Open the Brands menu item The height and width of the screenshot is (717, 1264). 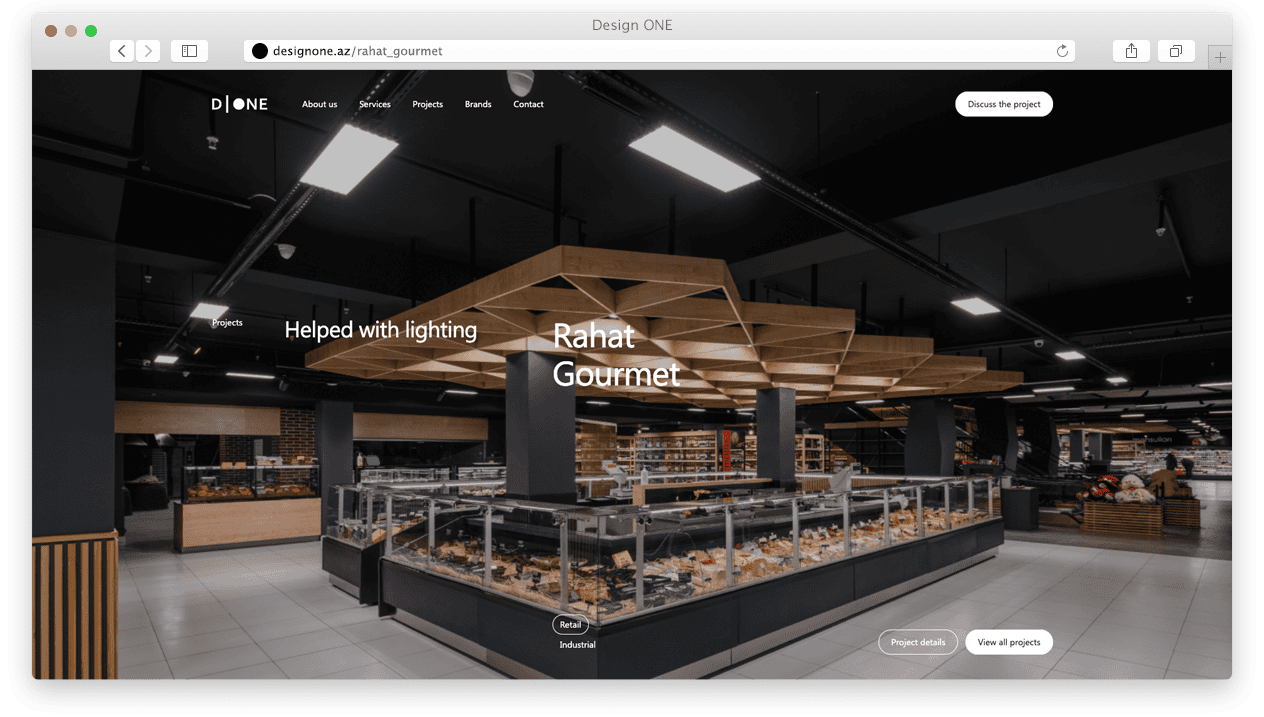[478, 104]
